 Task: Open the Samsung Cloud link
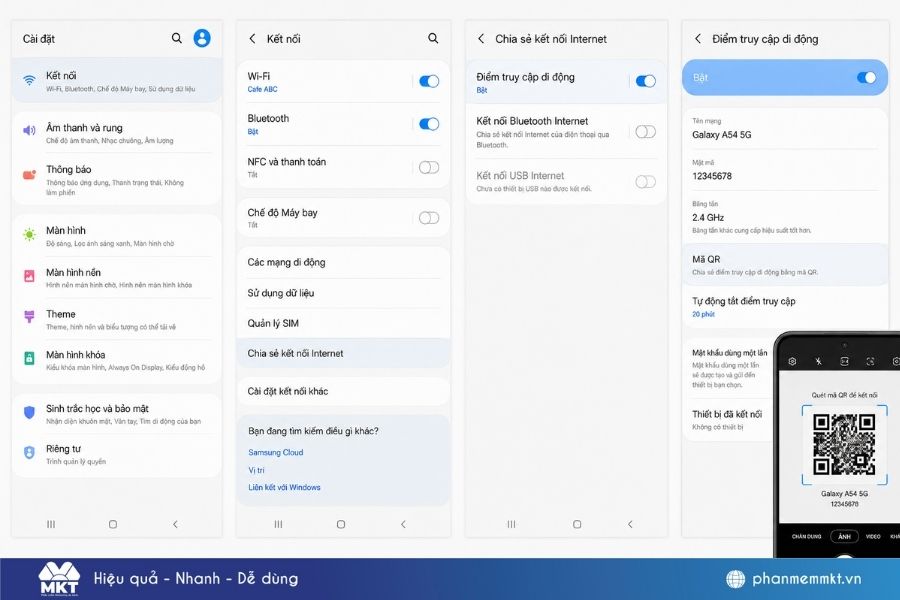click(276, 452)
